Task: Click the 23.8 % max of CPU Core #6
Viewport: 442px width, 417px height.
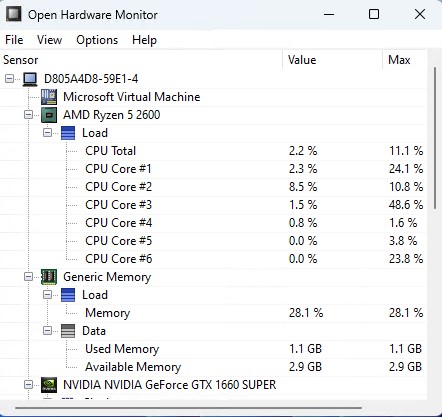Action: coord(406,259)
